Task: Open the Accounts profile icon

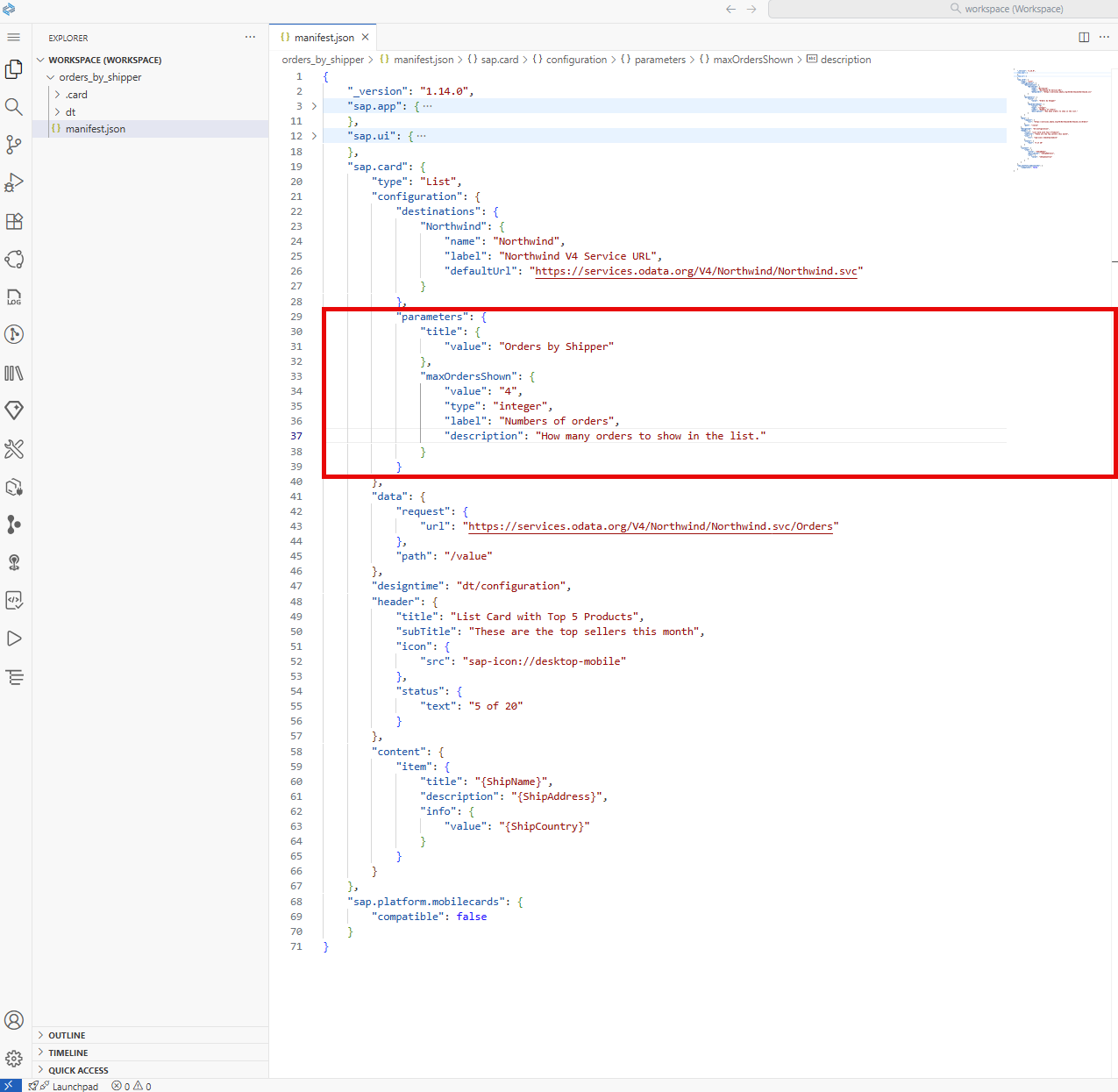Action: 14,1020
